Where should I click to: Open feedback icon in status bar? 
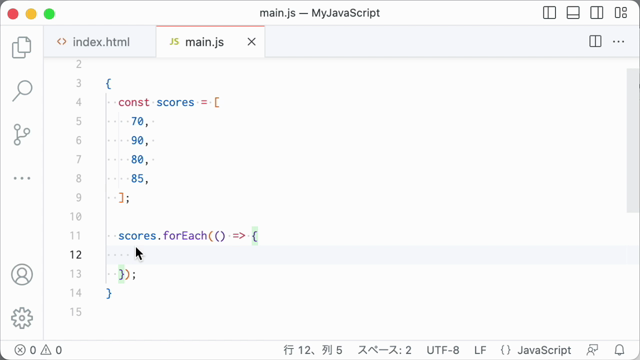click(x=592, y=350)
